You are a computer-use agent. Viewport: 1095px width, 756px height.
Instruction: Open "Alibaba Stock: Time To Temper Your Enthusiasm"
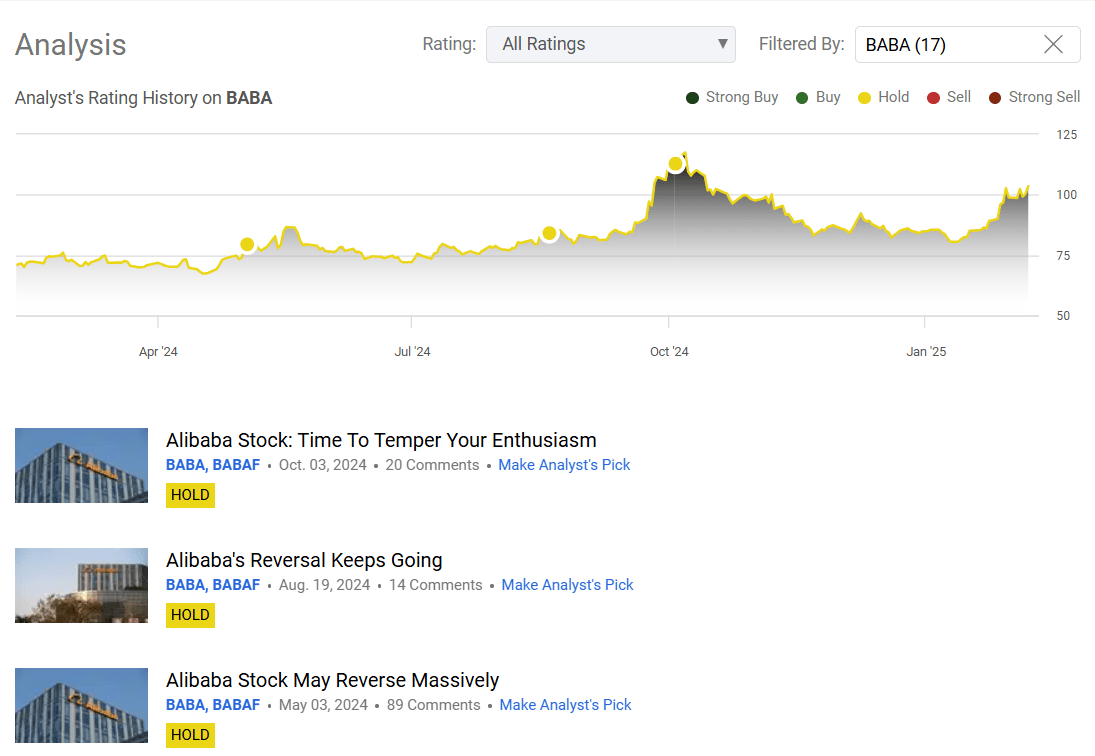pos(380,439)
